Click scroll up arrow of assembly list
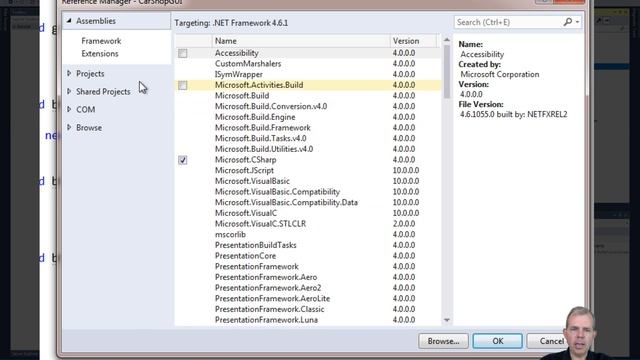Viewport: 640px width, 360px height. click(447, 40)
